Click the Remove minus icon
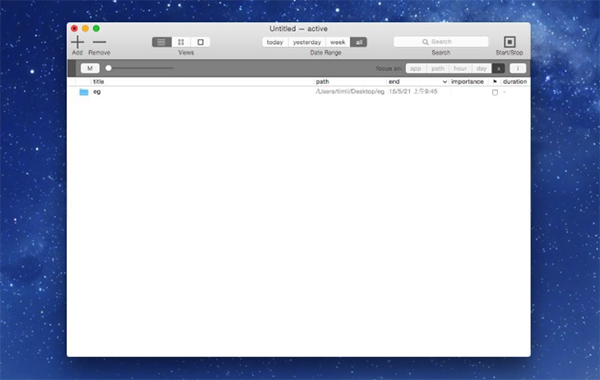Image resolution: width=600 pixels, height=380 pixels. (x=99, y=42)
